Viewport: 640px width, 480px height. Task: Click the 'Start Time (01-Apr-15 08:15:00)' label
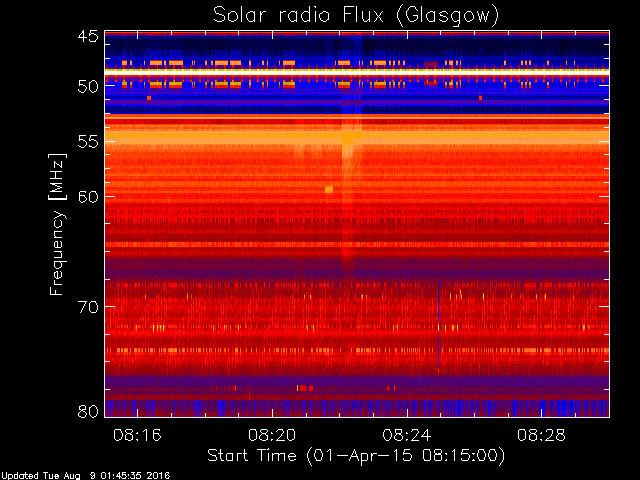pos(356,456)
